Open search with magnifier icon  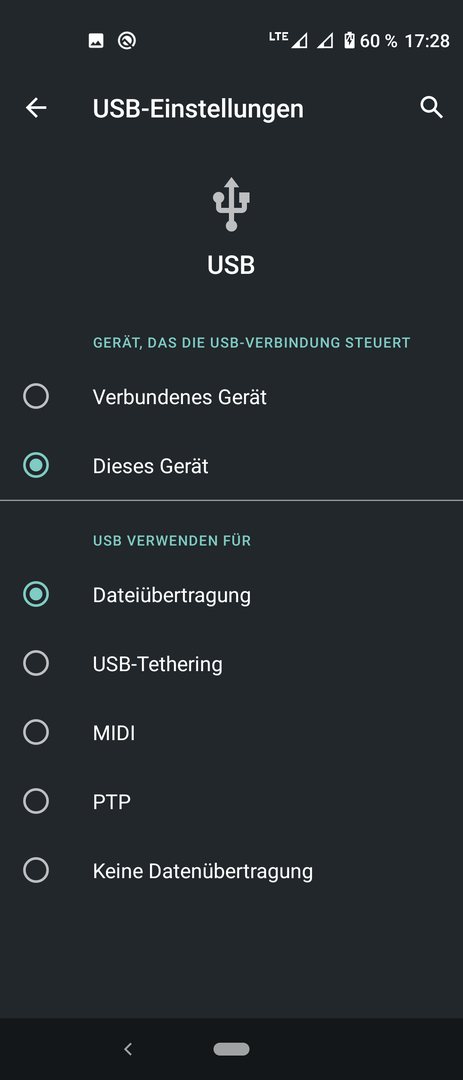431,107
